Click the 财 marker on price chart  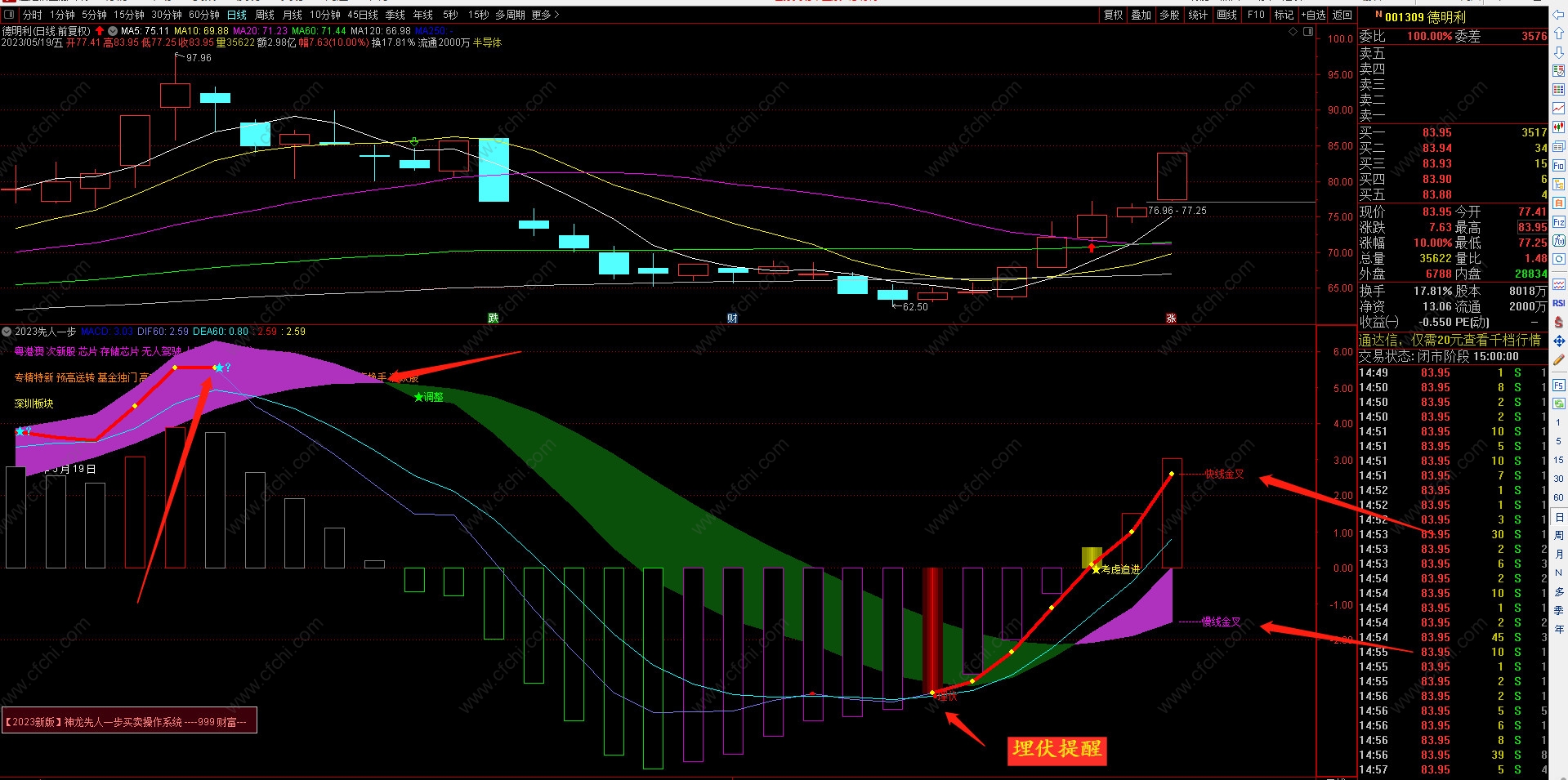click(x=732, y=319)
